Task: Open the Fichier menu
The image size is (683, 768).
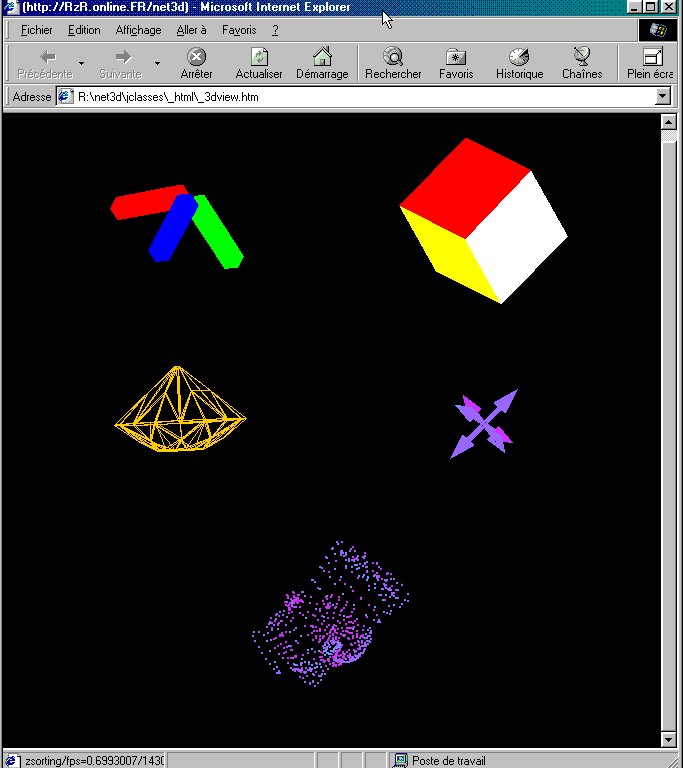Action: click(36, 30)
